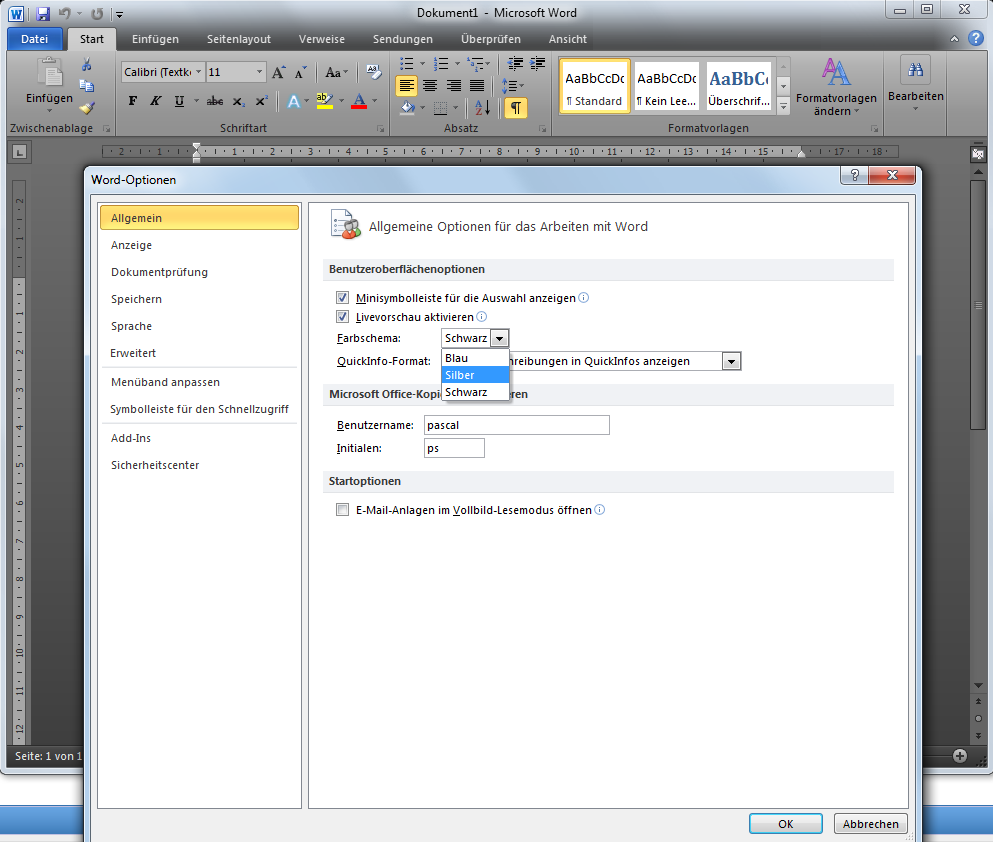Apply strikethrough abc icon
993x842 pixels.
tap(215, 101)
